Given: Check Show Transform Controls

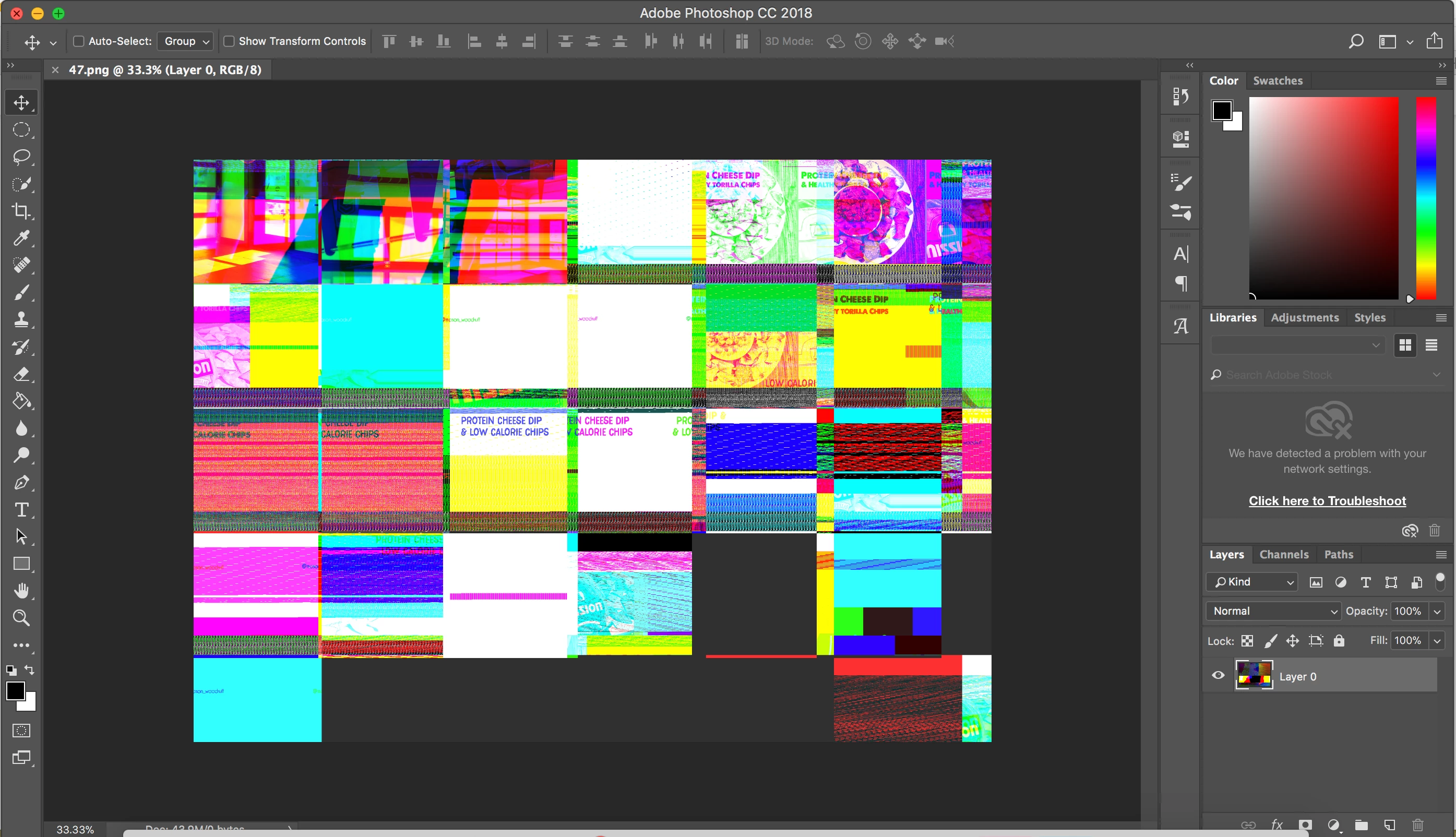Looking at the screenshot, I should (229, 41).
